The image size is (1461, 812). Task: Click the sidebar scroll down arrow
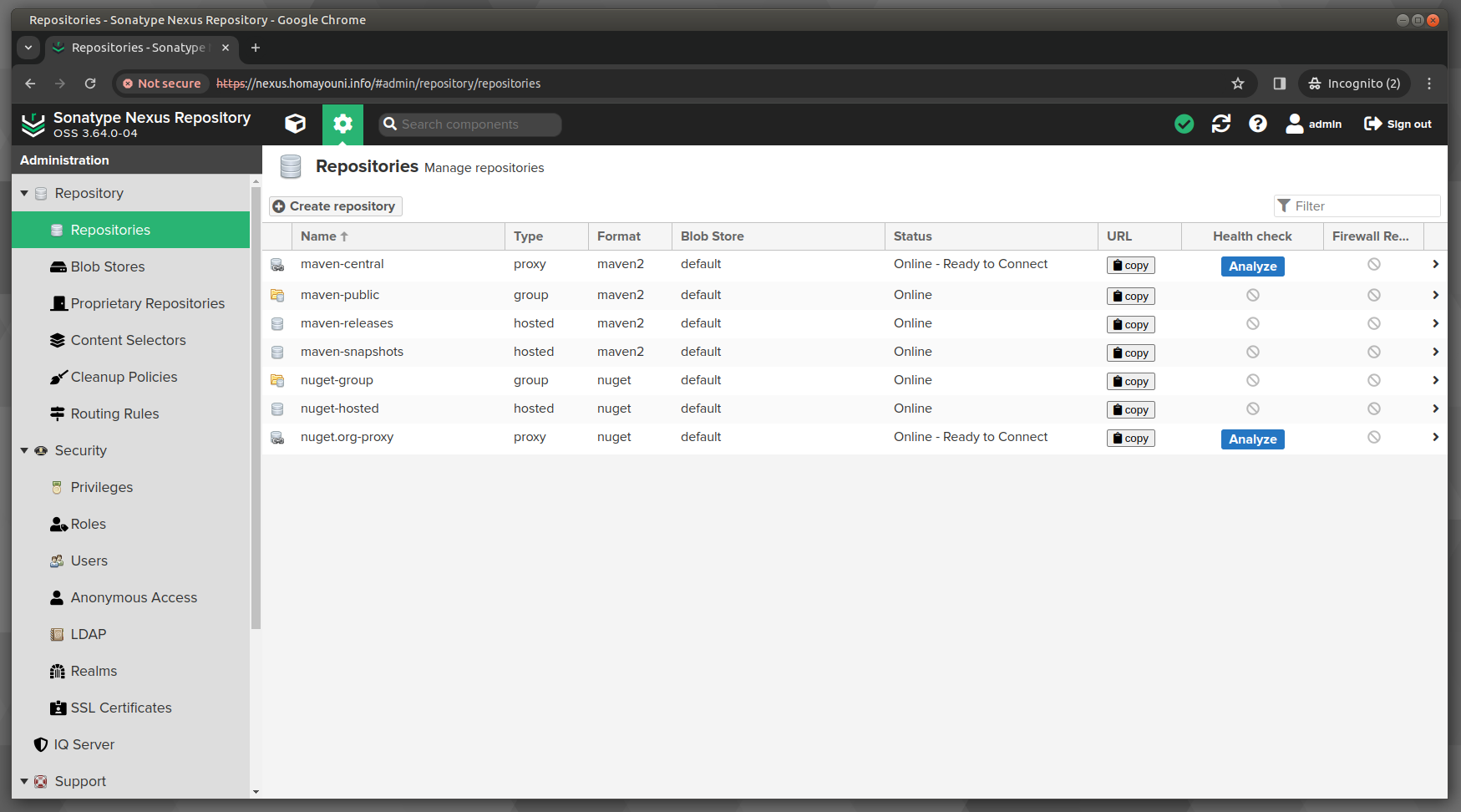256,792
